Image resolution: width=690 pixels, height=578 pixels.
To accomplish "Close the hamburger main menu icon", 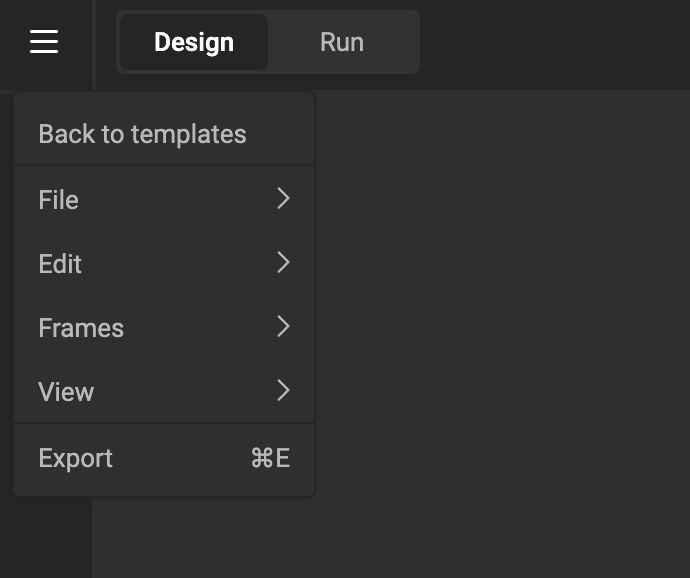I will coord(44,42).
